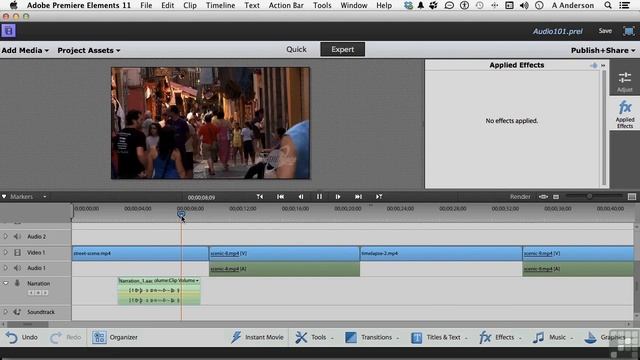Click the Undo button
The height and width of the screenshot is (360, 640).
(22, 337)
